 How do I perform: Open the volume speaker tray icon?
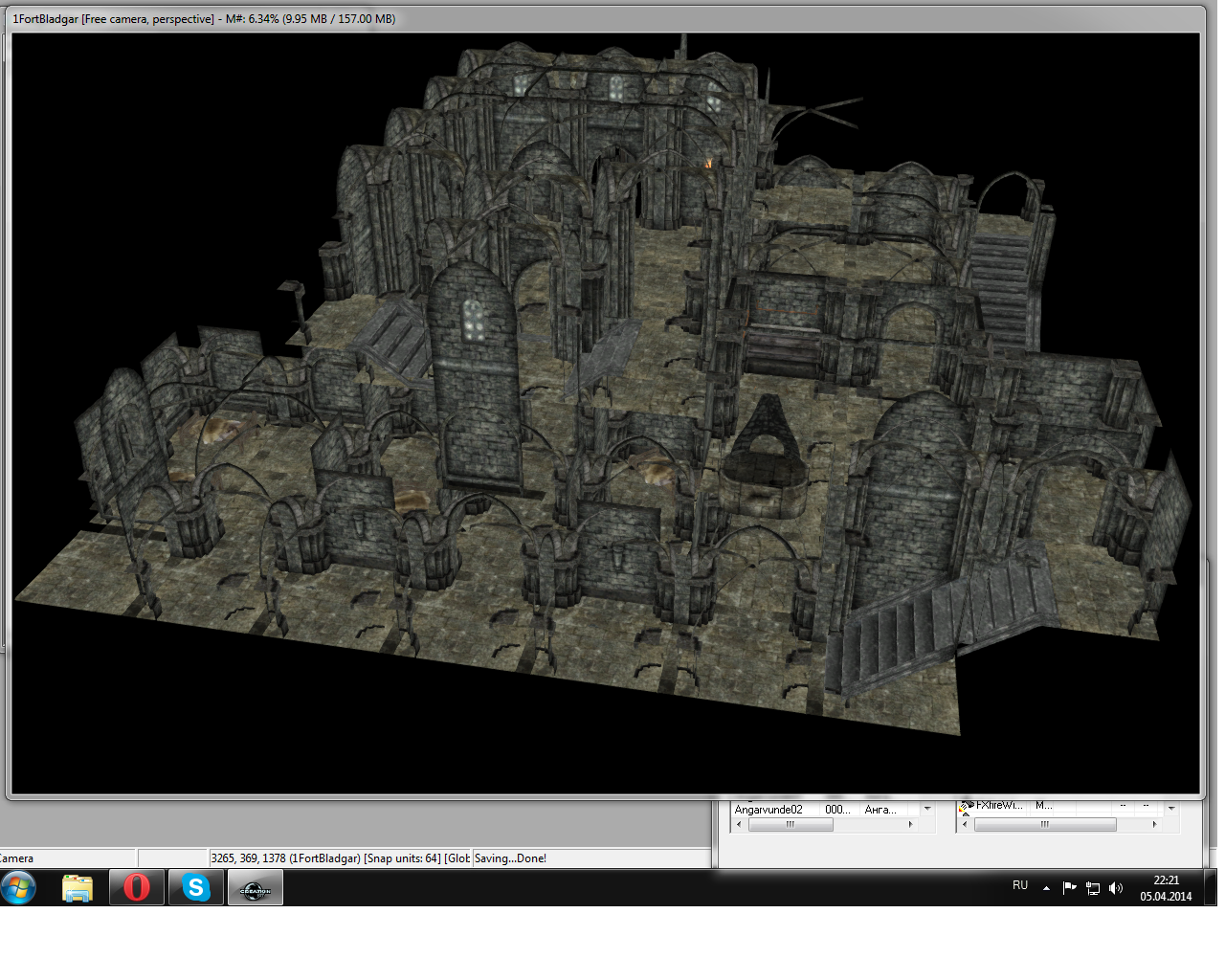[x=1115, y=888]
